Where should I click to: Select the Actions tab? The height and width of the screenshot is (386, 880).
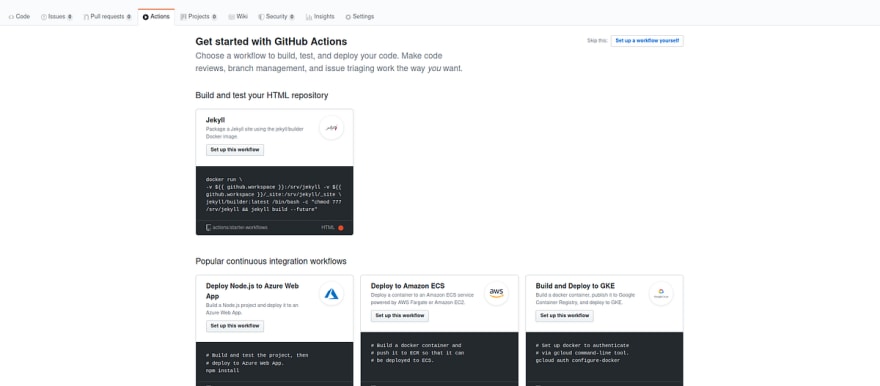pyautogui.click(x=156, y=17)
